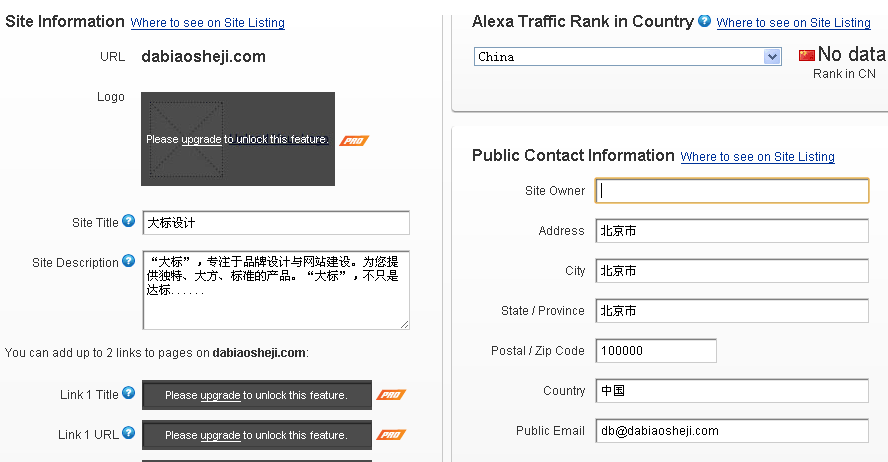Click the Address input field
888x462 pixels.
click(732, 231)
